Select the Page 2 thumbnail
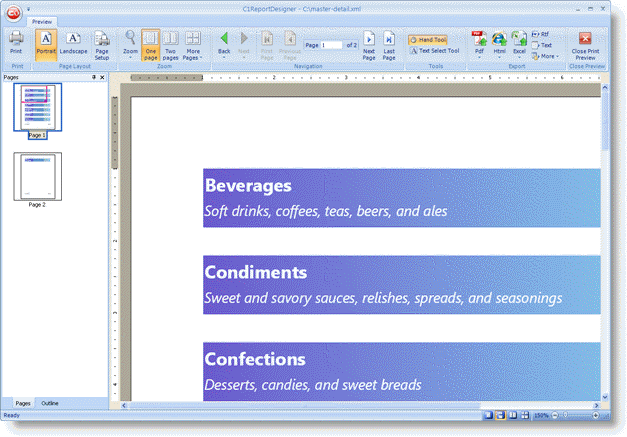Image resolution: width=627 pixels, height=437 pixels. [x=37, y=175]
